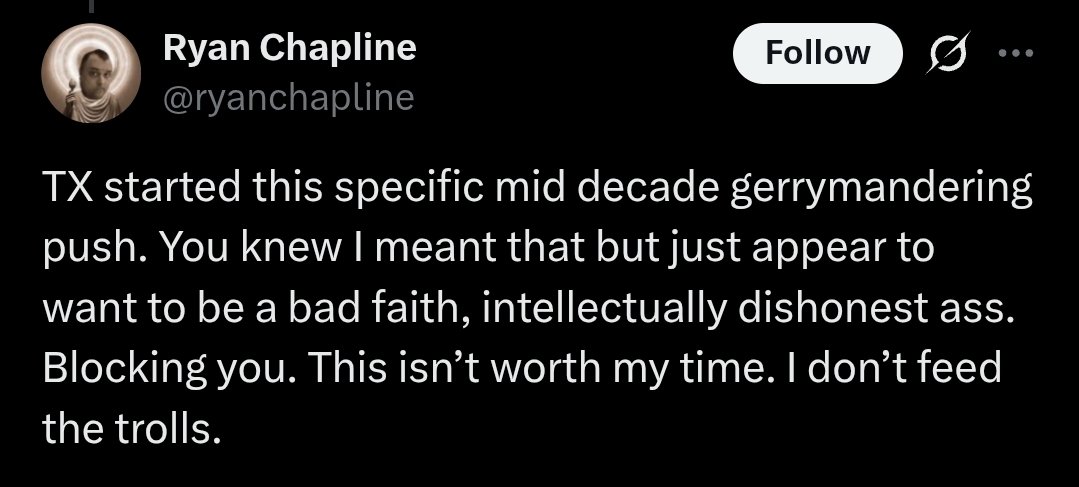
Task: Click the word "gerrymandering" in the tweet
Action: click(x=882, y=189)
